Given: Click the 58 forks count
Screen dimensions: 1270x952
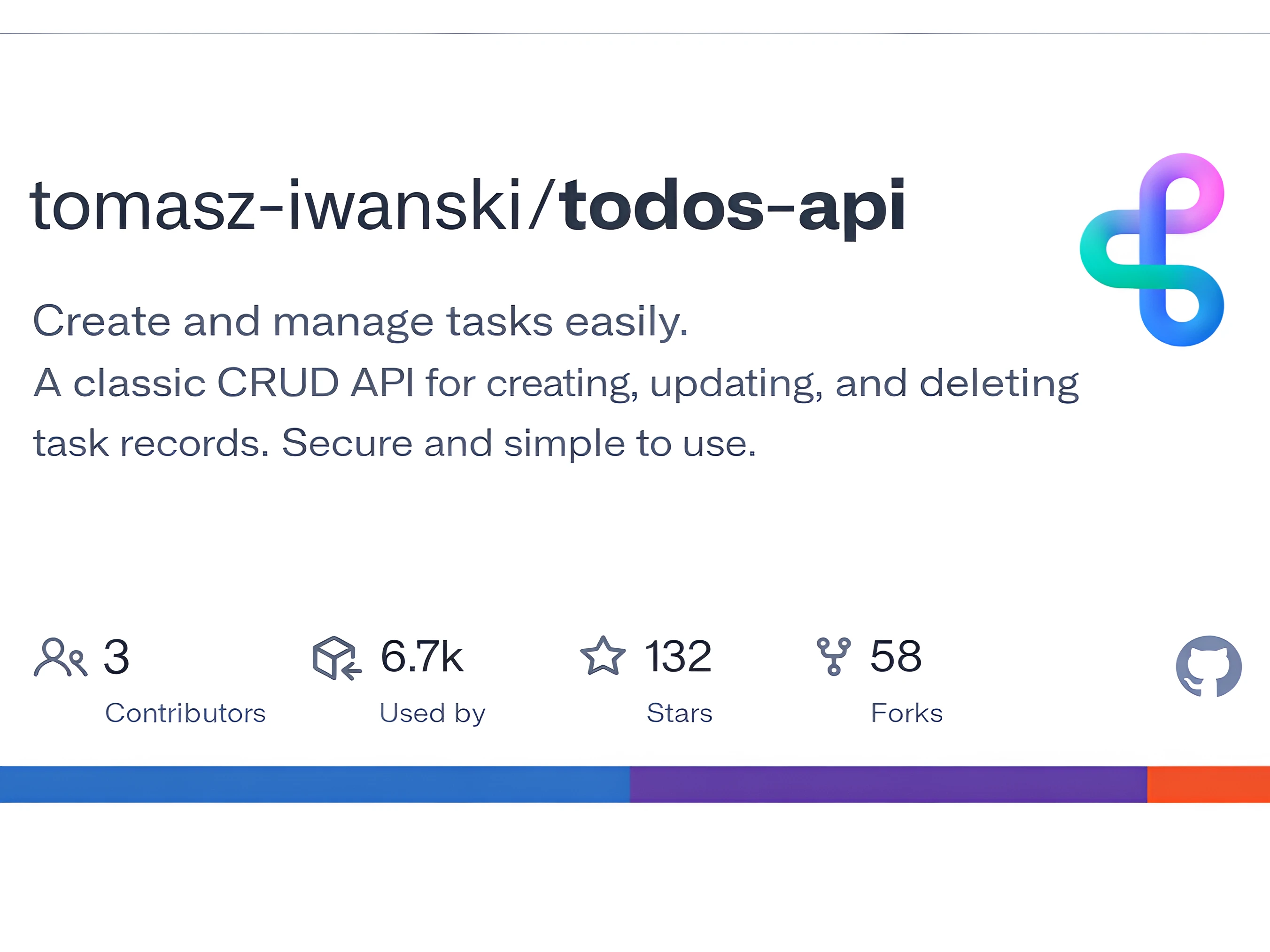Looking at the screenshot, I should pos(896,656).
